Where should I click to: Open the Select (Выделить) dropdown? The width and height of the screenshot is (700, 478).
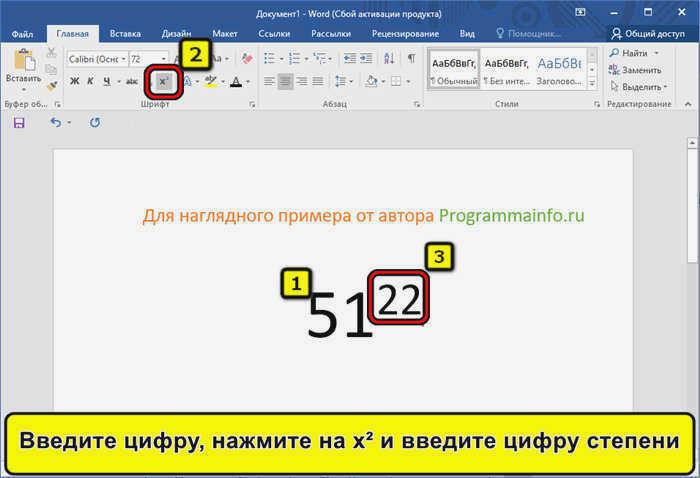pyautogui.click(x=638, y=87)
